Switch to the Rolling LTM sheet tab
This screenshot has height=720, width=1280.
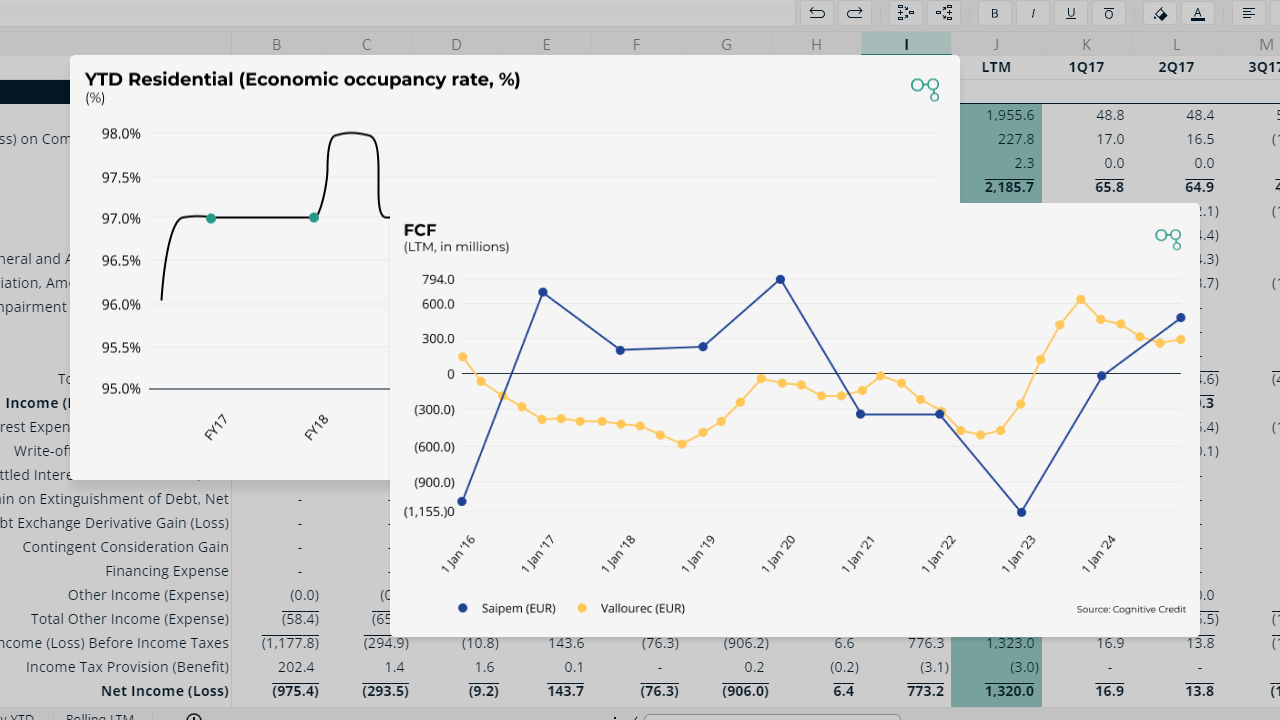(x=100, y=716)
